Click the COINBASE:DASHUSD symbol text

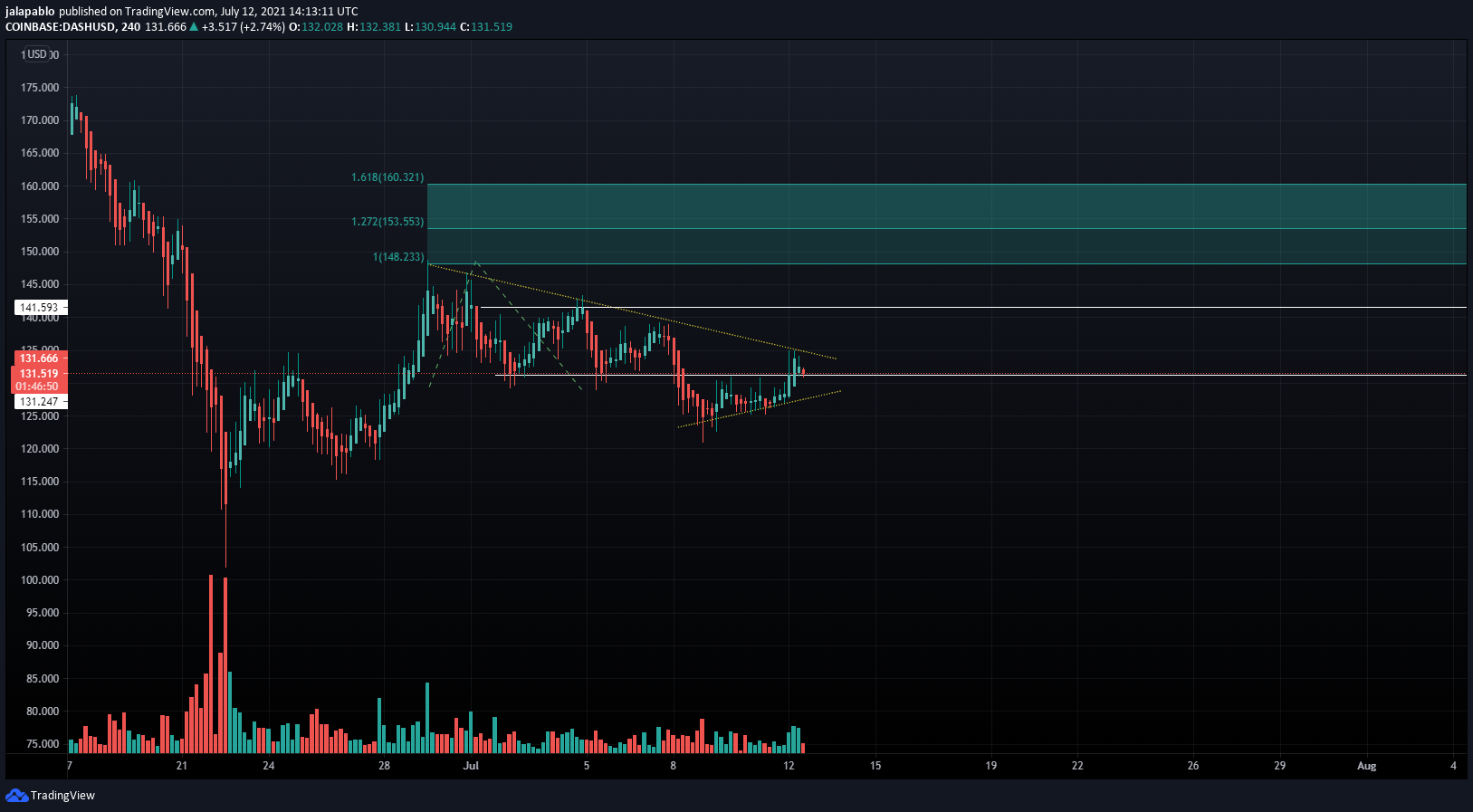[61, 27]
